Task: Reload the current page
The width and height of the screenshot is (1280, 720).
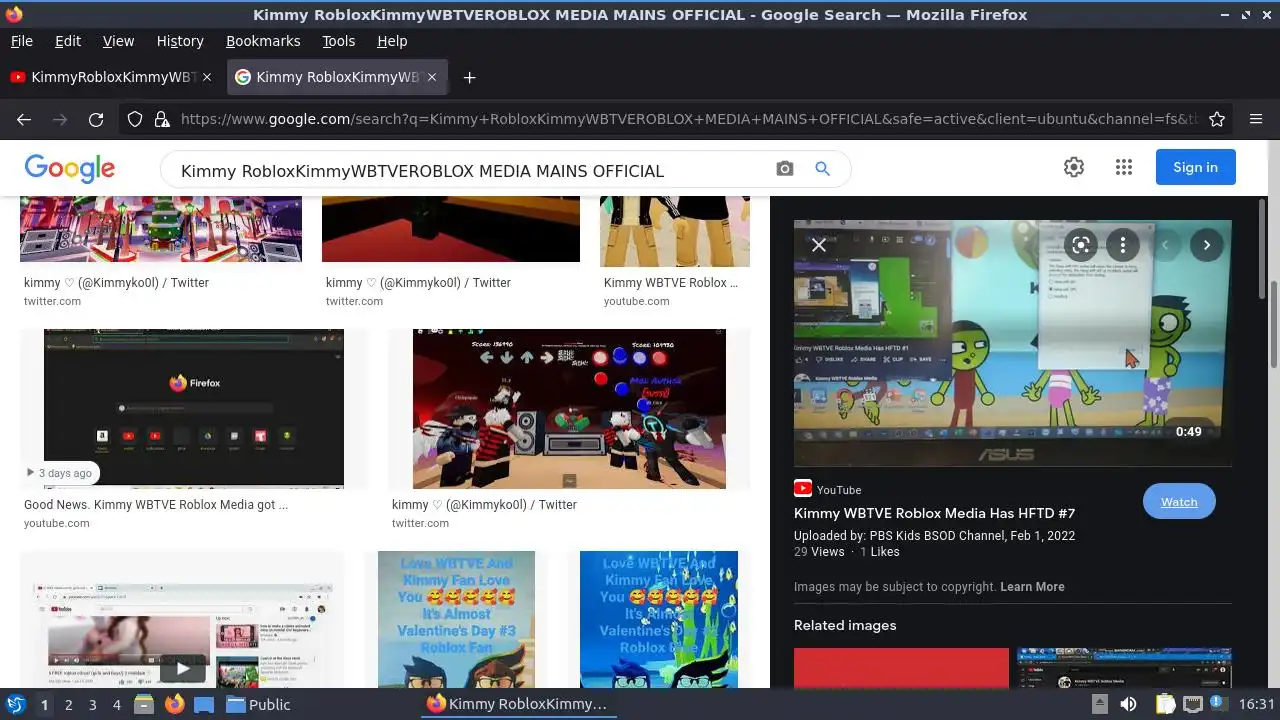Action: tap(96, 119)
